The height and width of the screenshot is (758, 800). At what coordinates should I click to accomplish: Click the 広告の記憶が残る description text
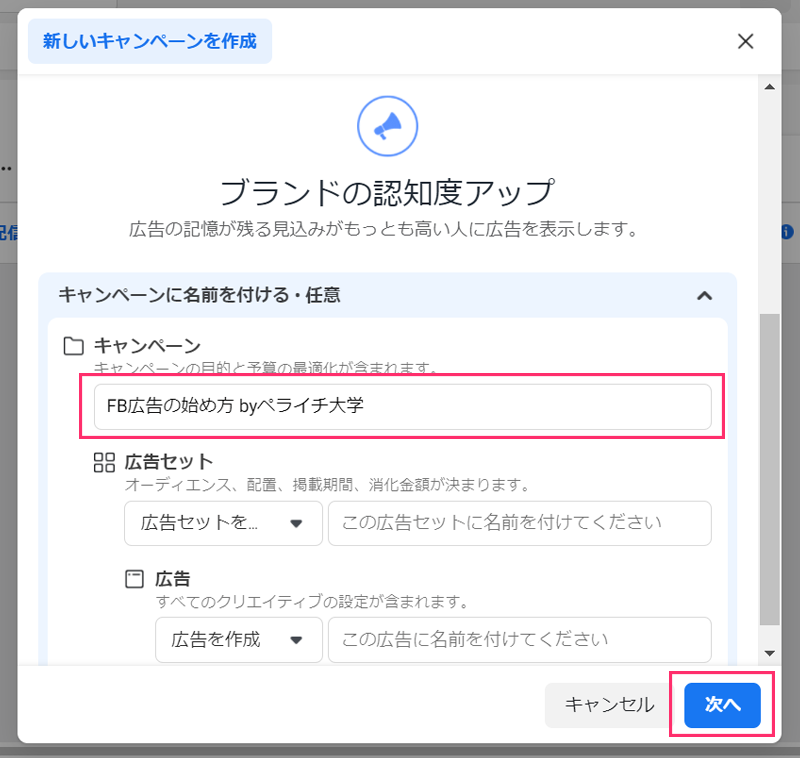[383, 230]
